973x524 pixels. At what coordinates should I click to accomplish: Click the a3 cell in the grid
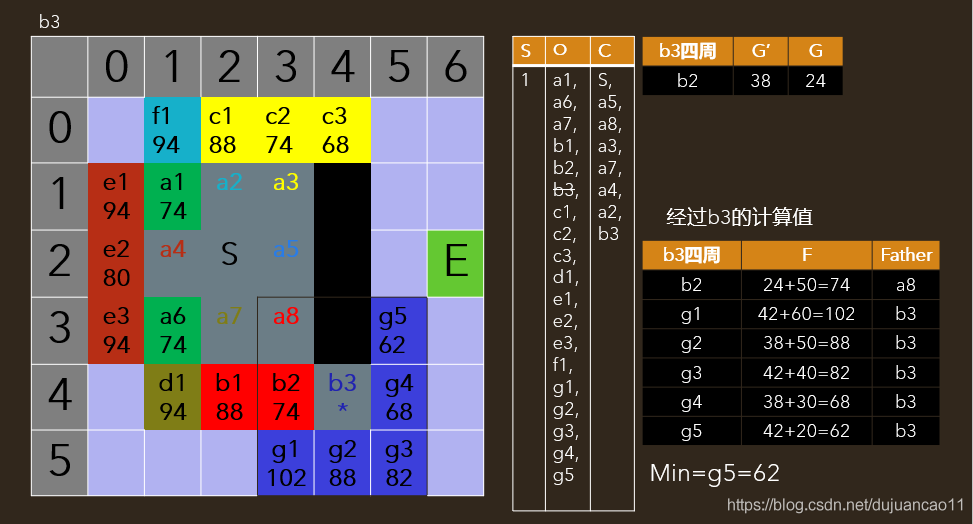point(285,196)
